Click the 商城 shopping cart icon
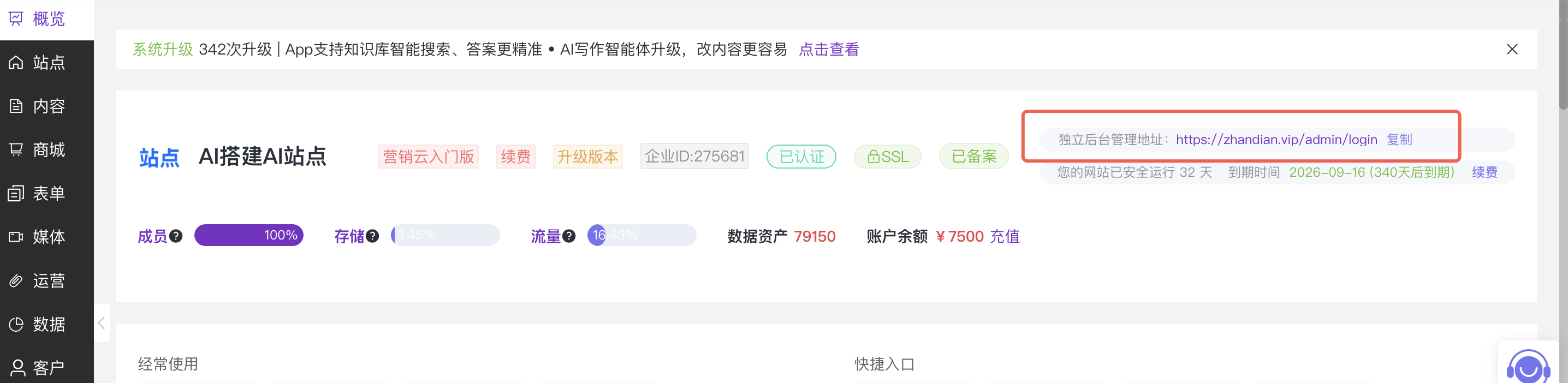1568x383 pixels. pyautogui.click(x=16, y=149)
